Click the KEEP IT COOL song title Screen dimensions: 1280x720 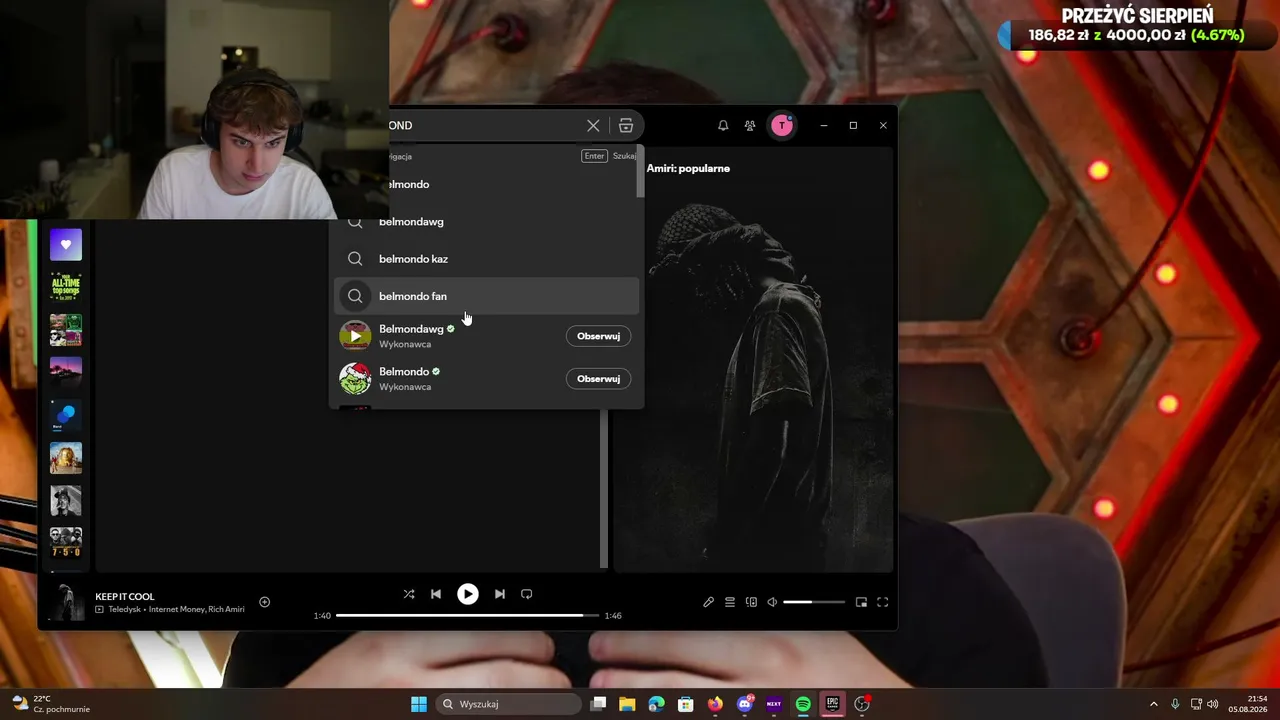click(125, 597)
